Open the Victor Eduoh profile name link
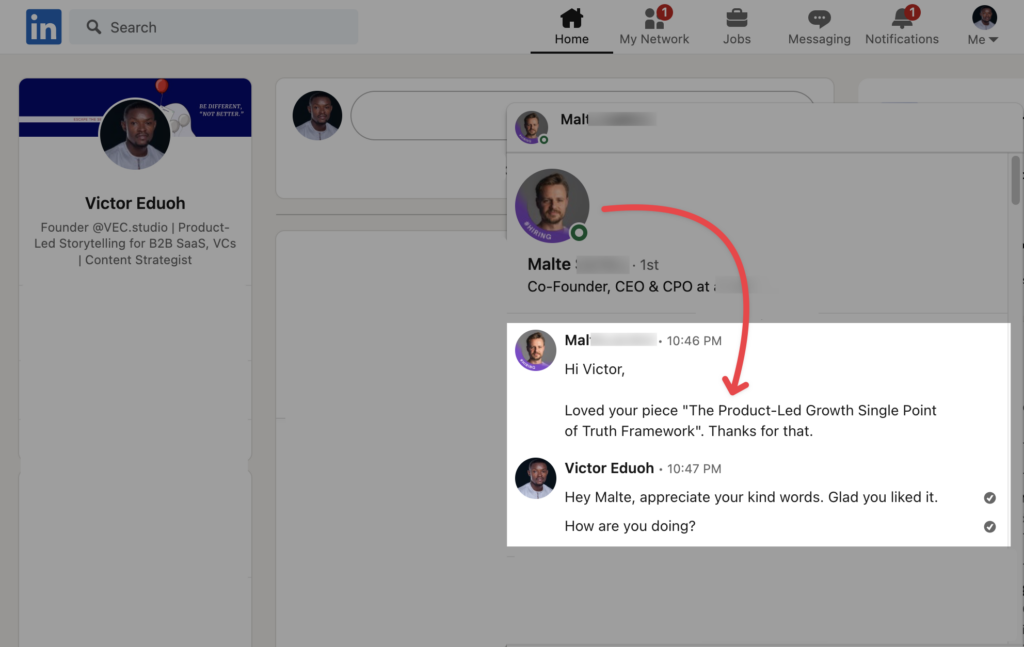The width and height of the screenshot is (1024, 647). coord(135,203)
